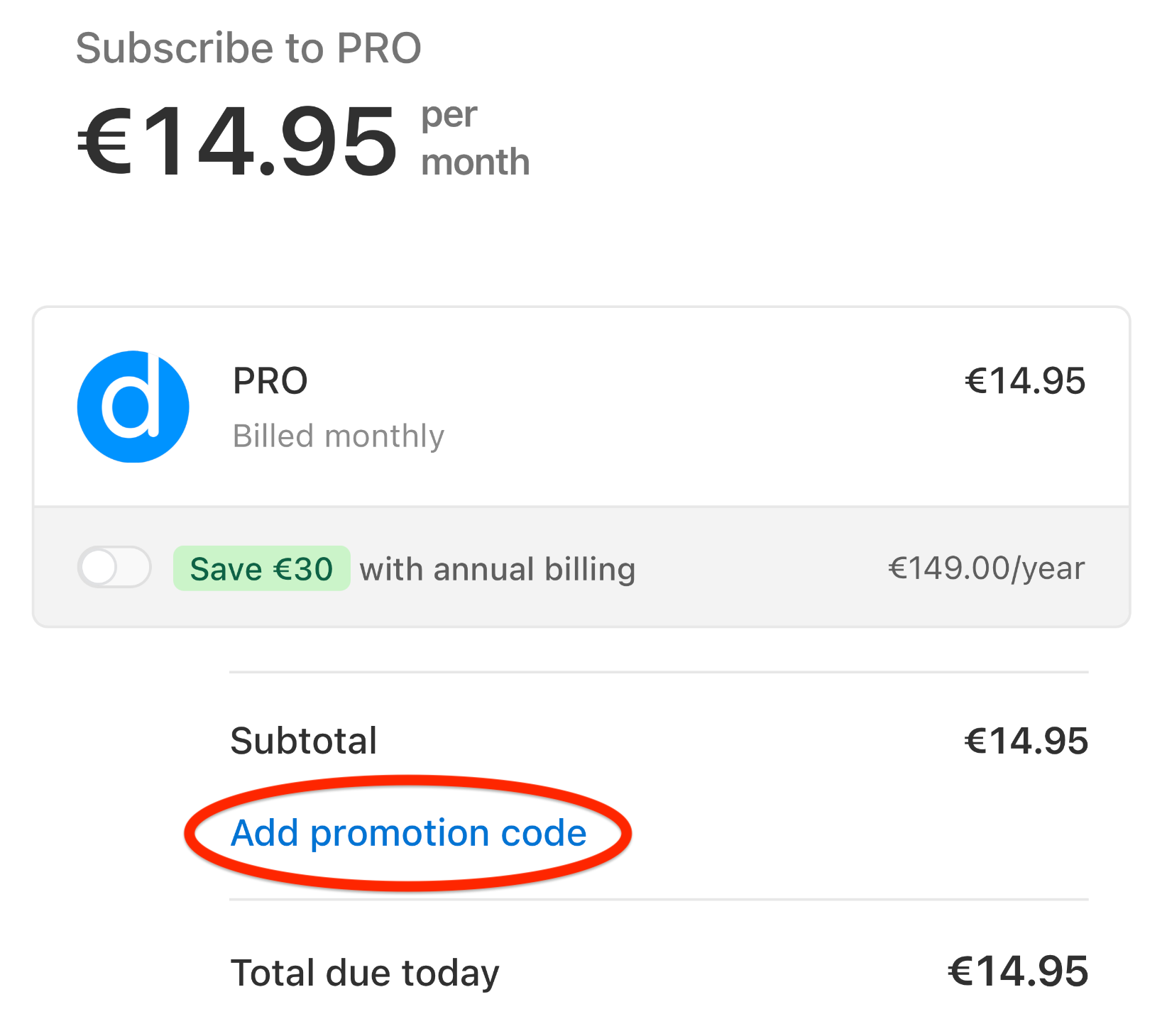Click the with annual billing text
1167x1036 pixels.
click(498, 569)
